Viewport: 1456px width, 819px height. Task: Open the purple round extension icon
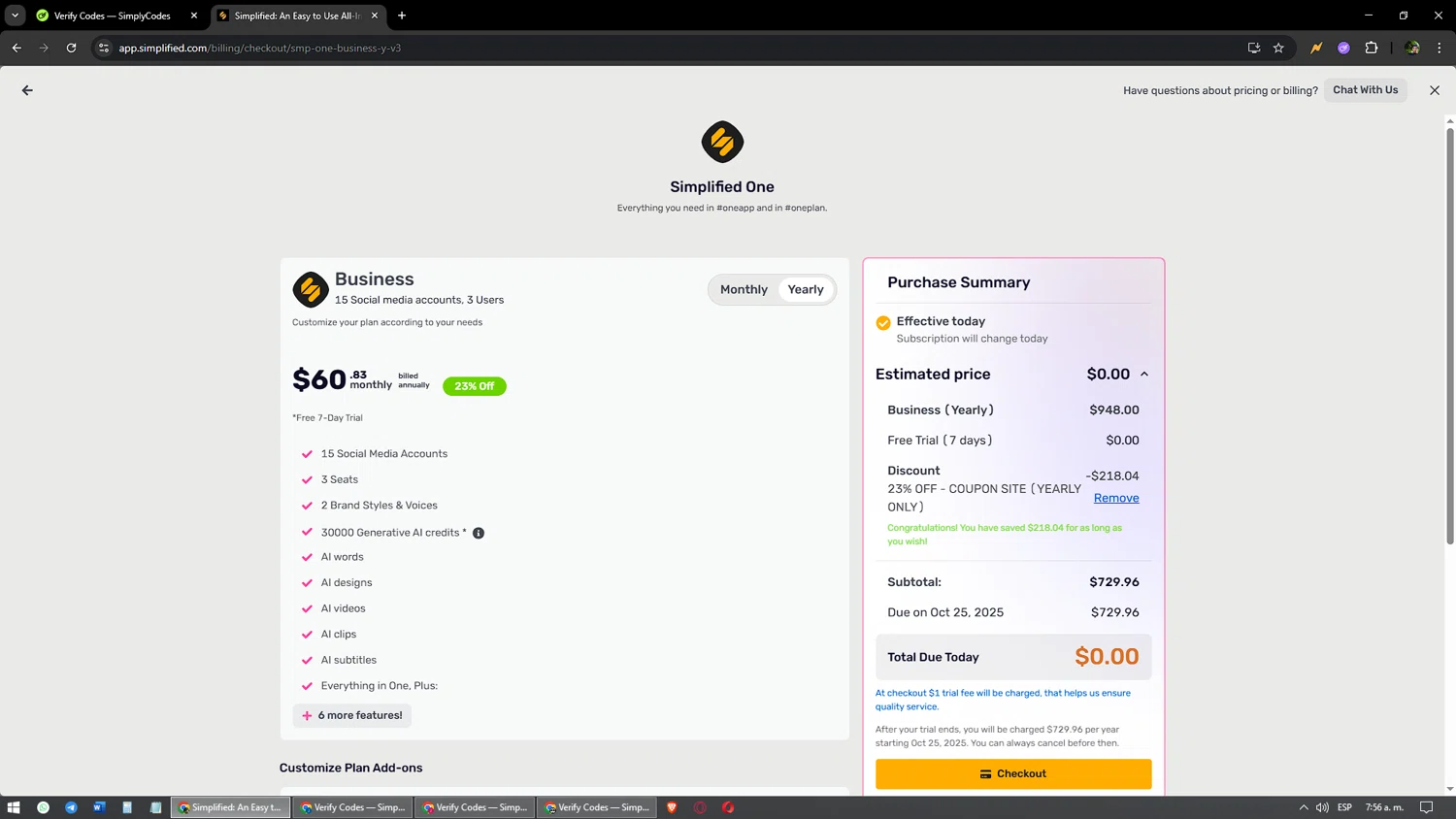tap(1343, 48)
